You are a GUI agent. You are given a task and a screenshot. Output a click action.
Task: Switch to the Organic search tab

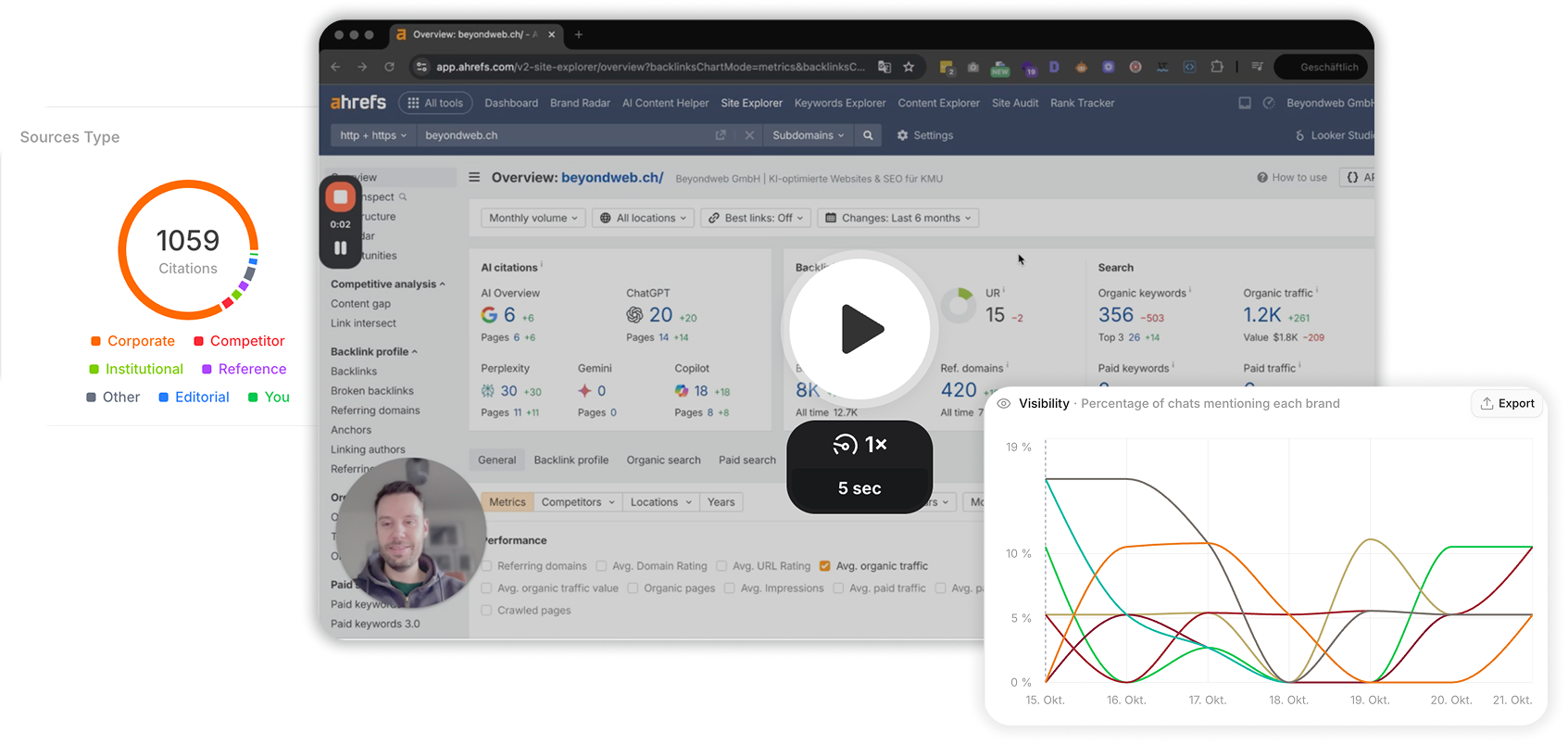pos(663,460)
